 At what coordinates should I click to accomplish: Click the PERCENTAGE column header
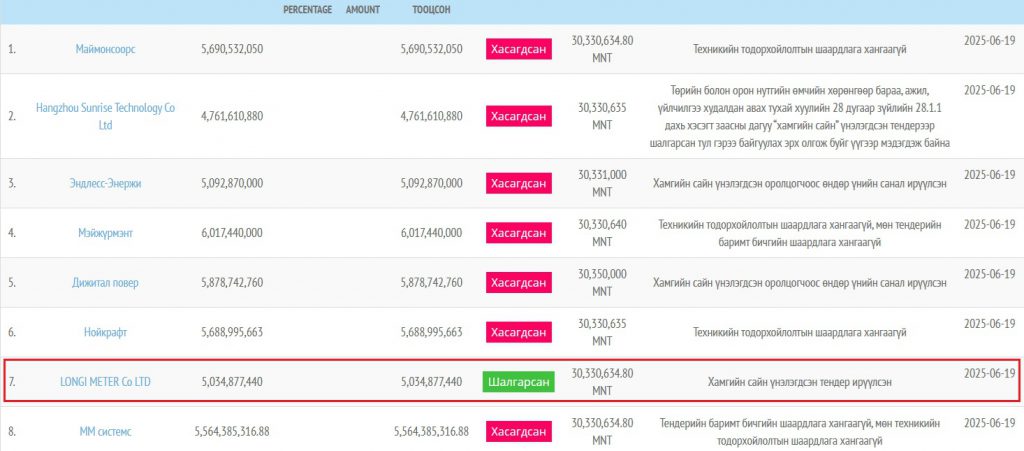309,9
